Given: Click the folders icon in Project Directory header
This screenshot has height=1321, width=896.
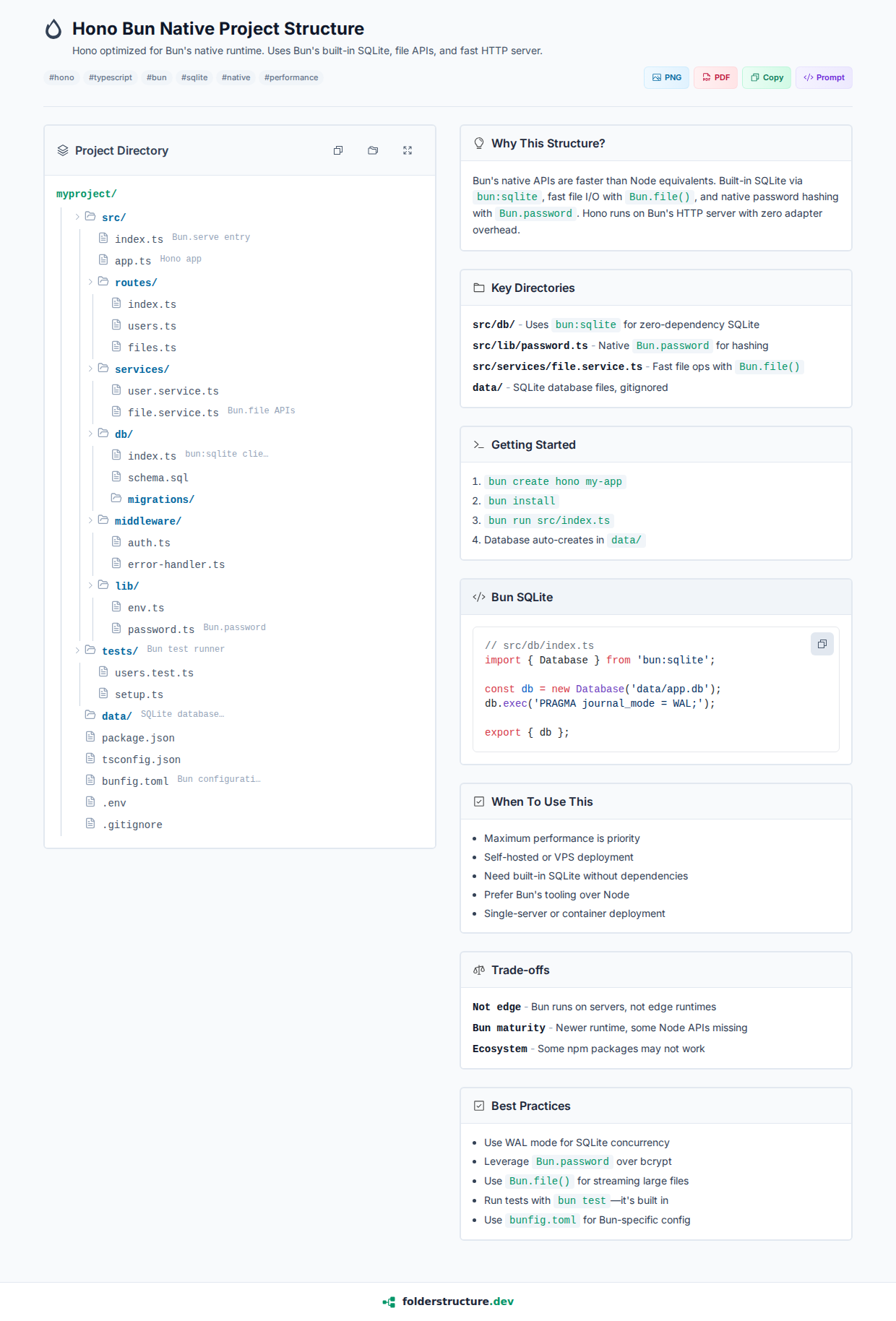Looking at the screenshot, I should [373, 150].
